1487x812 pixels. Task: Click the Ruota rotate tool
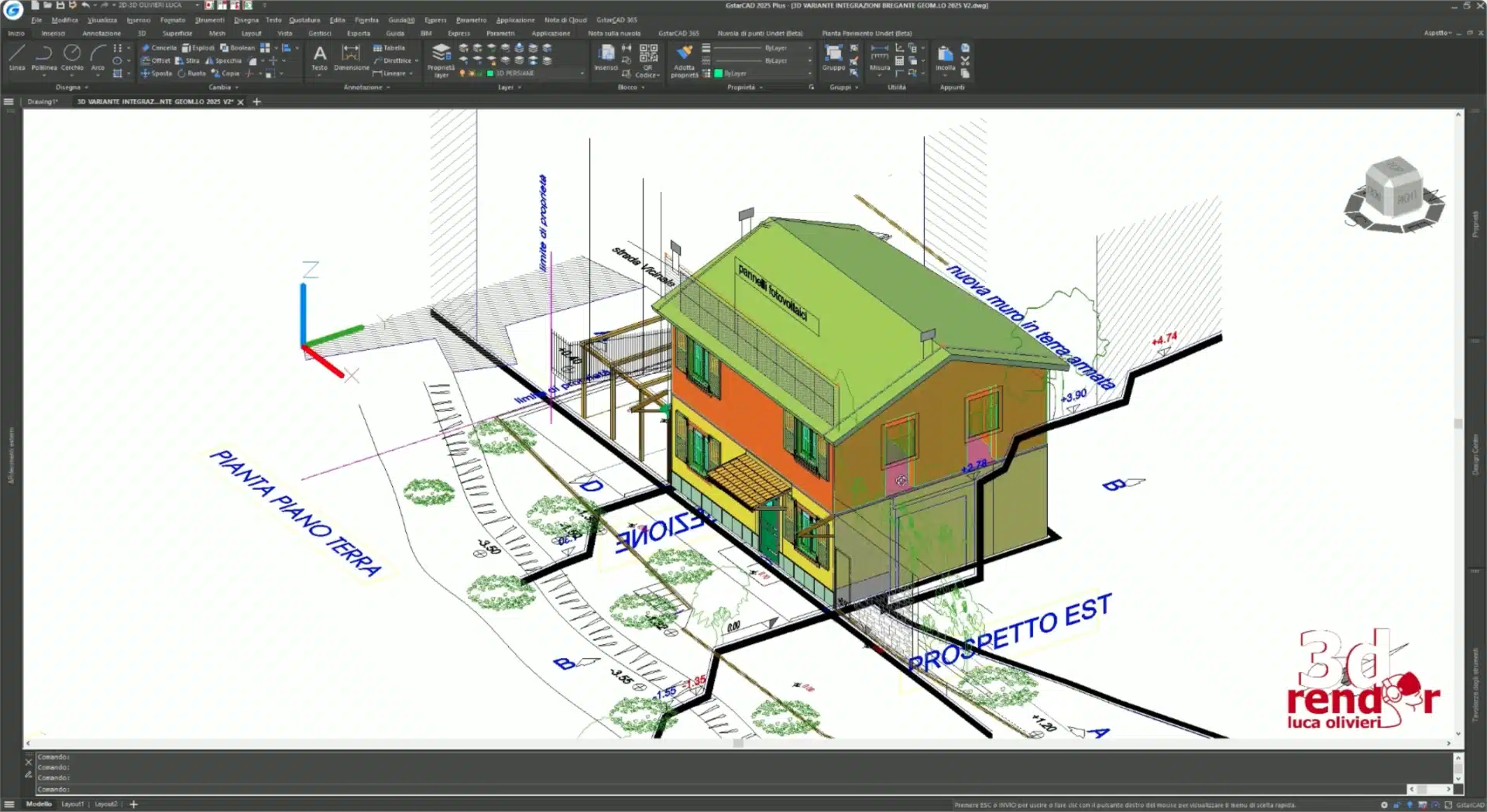point(191,74)
